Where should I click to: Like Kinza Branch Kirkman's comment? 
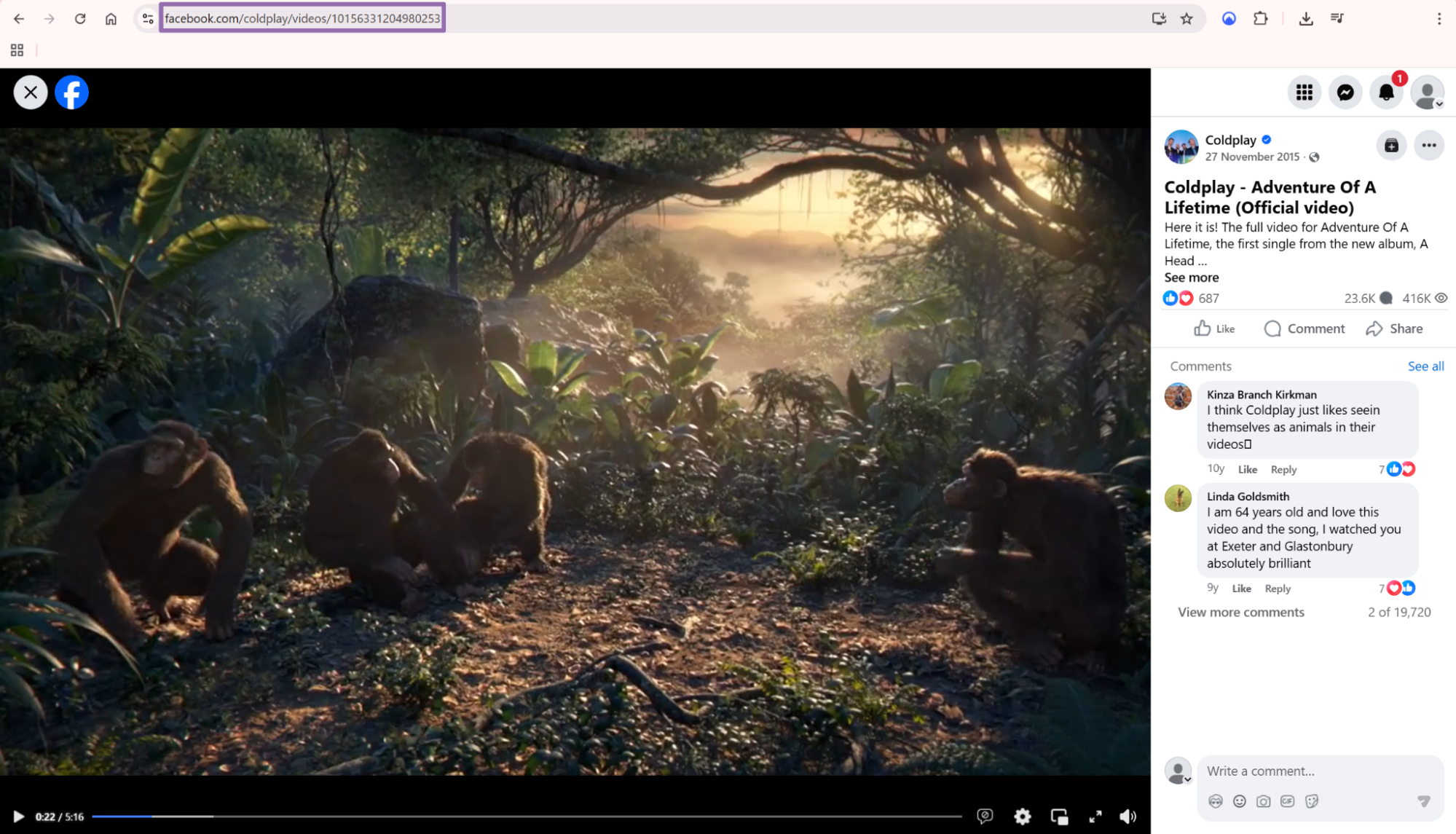point(1247,470)
